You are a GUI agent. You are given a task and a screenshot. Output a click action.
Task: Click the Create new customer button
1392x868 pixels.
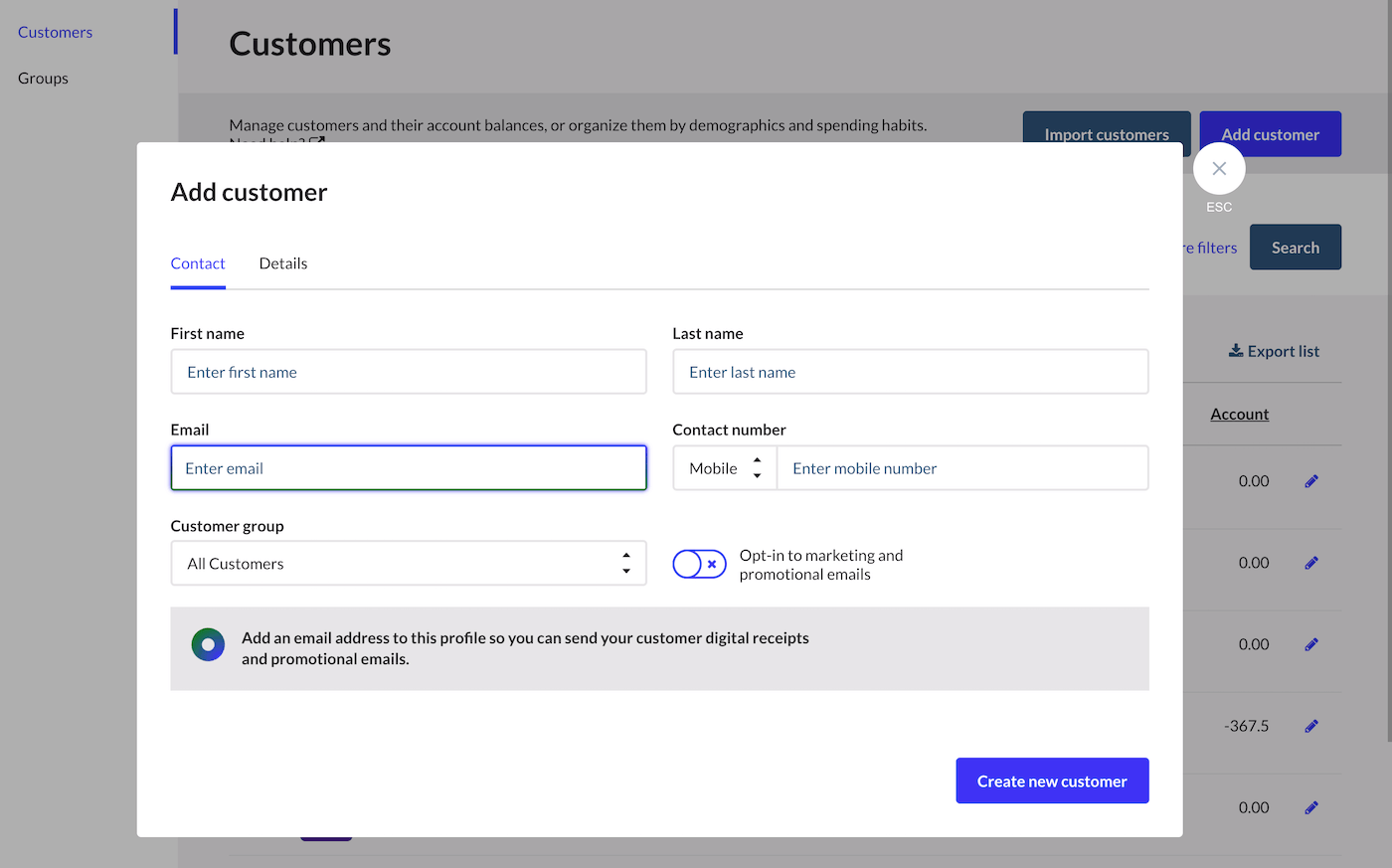[x=1052, y=781]
